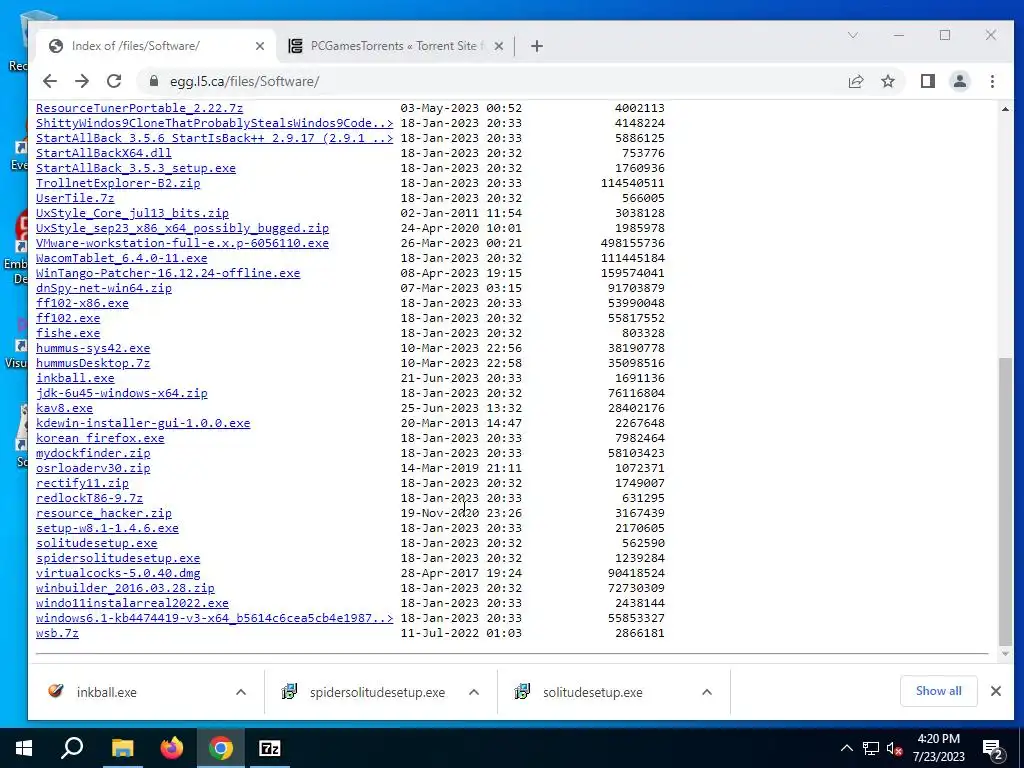Click the address bar URL

[244, 81]
